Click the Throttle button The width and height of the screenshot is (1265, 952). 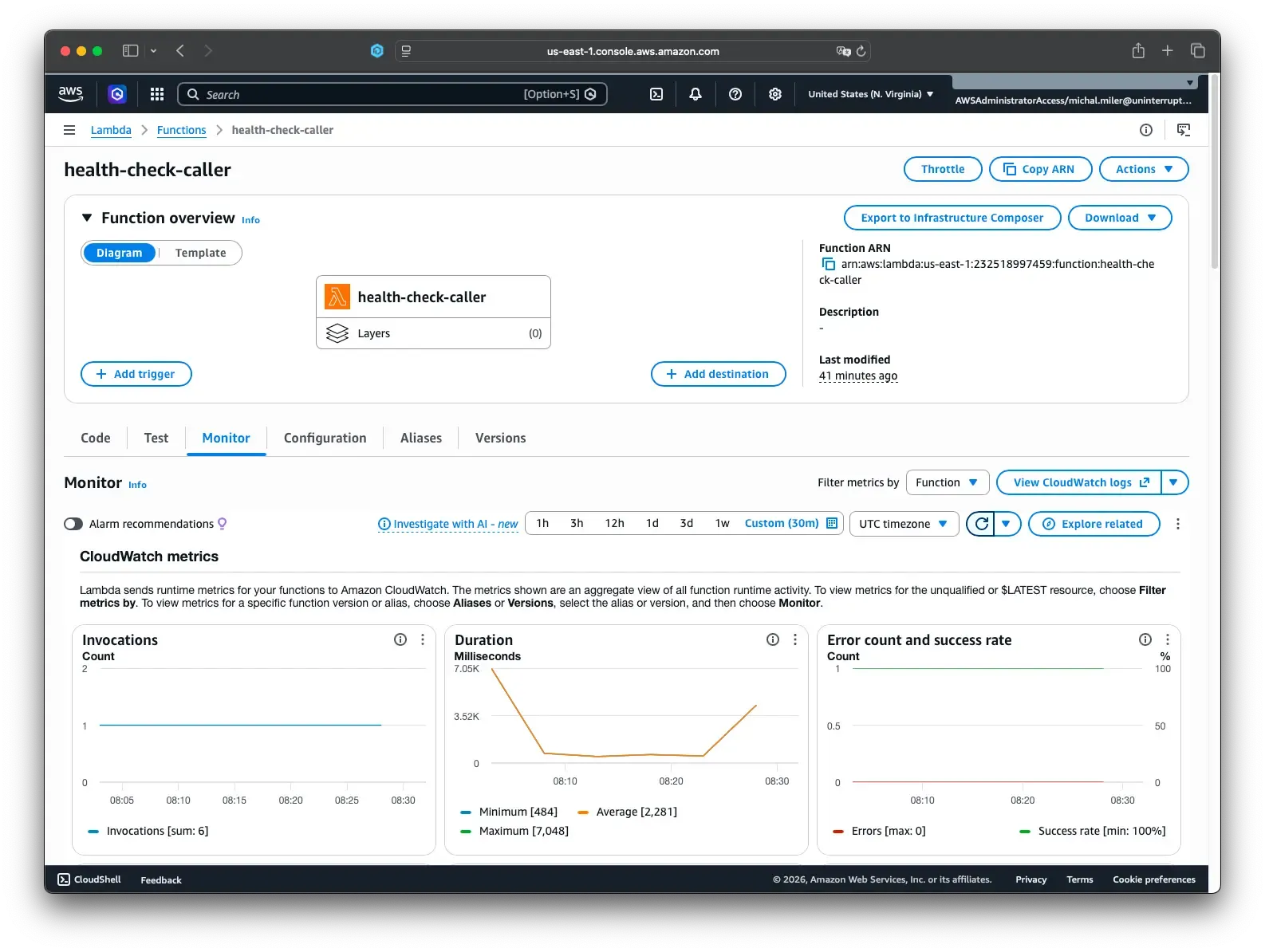click(943, 169)
